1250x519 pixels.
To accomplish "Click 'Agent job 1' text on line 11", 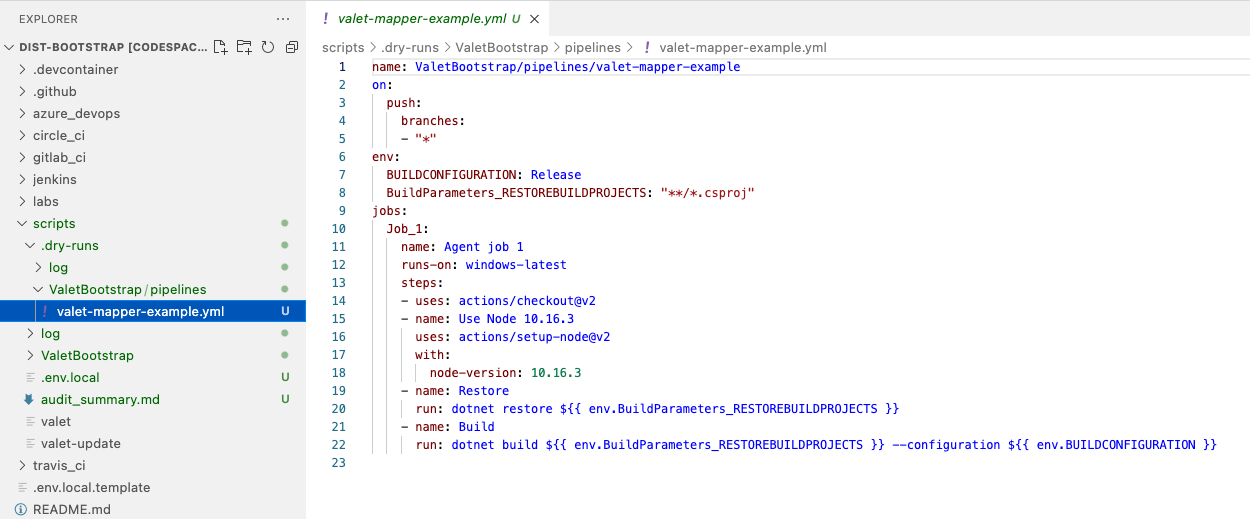I will coord(484,247).
